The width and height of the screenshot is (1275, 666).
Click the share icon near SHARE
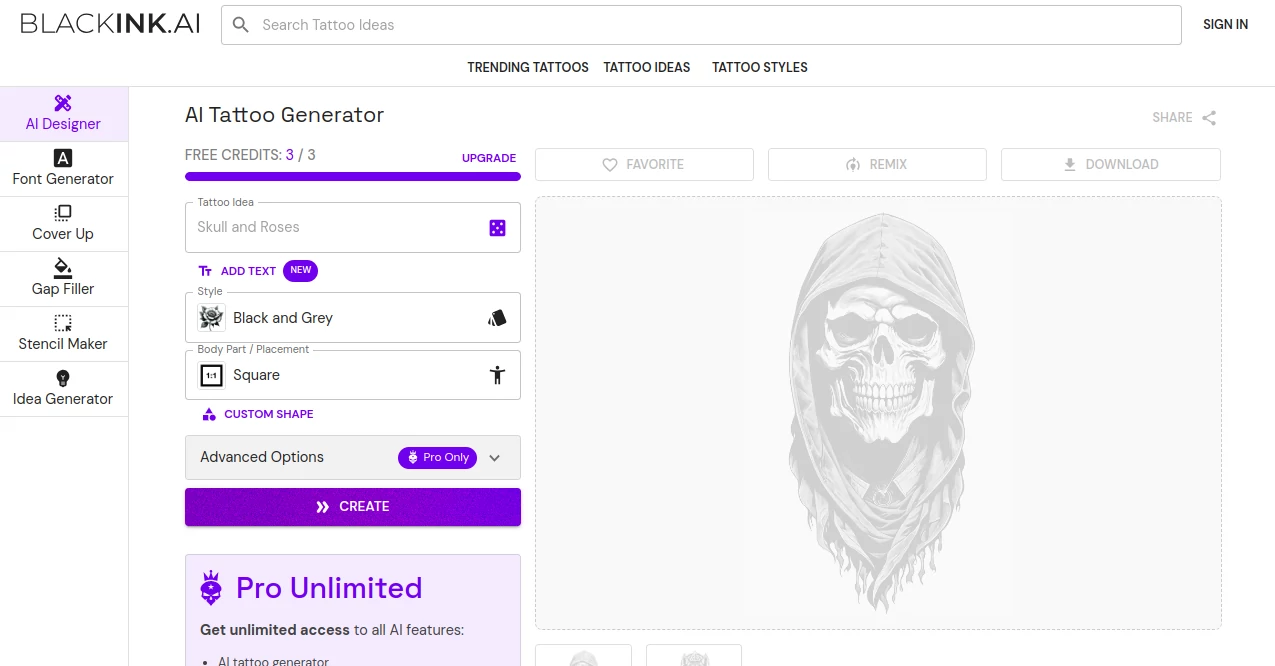pos(1209,118)
